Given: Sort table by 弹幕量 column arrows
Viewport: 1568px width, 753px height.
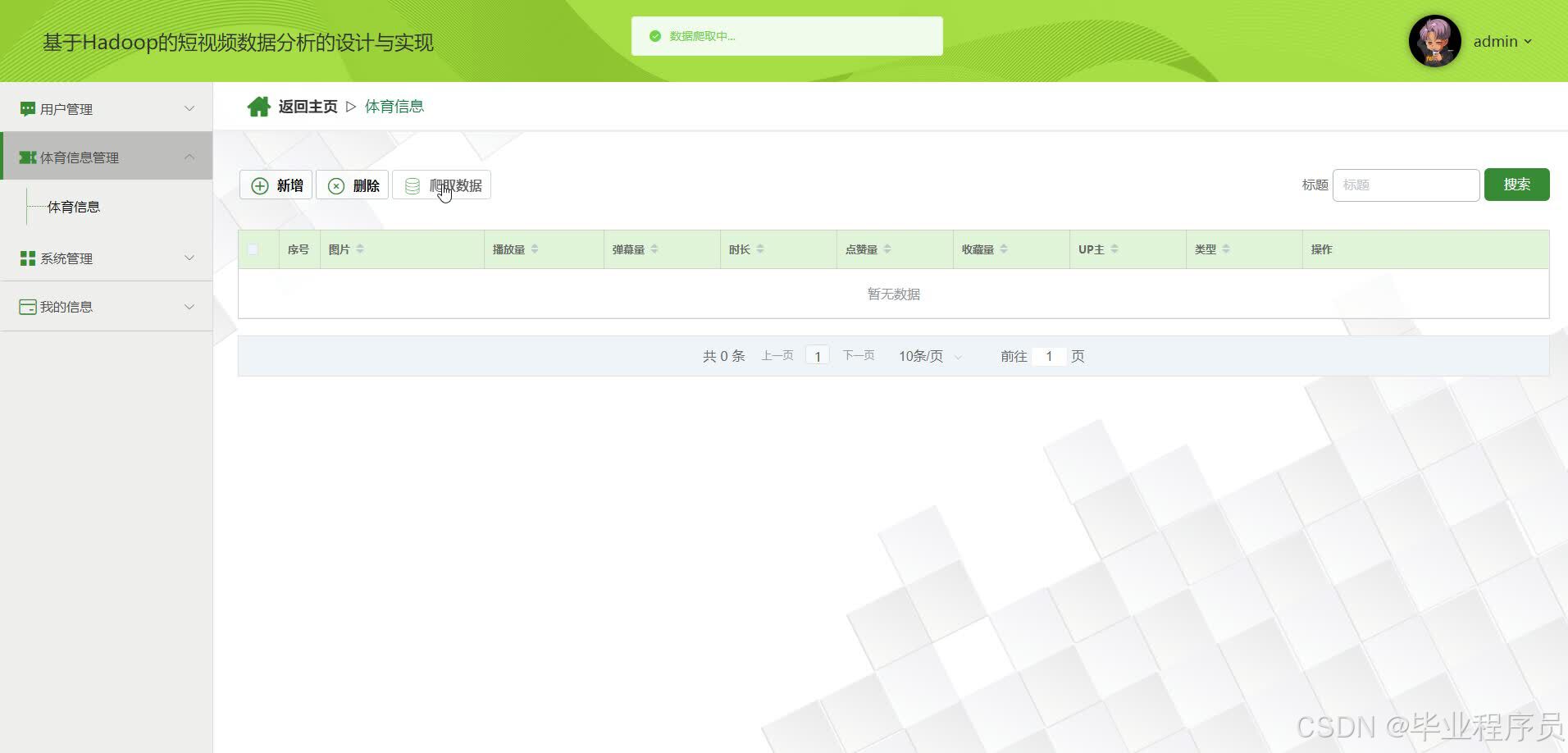Looking at the screenshot, I should [x=654, y=249].
